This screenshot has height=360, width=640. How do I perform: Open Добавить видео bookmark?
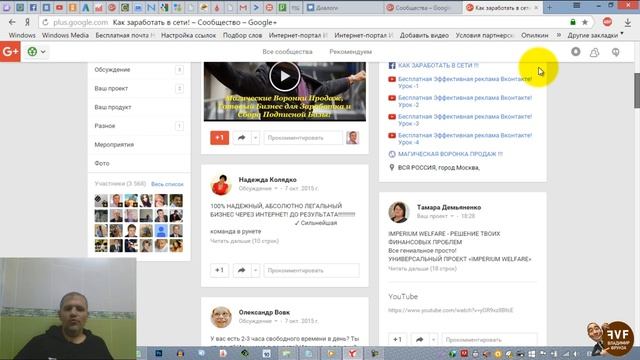click(x=424, y=36)
